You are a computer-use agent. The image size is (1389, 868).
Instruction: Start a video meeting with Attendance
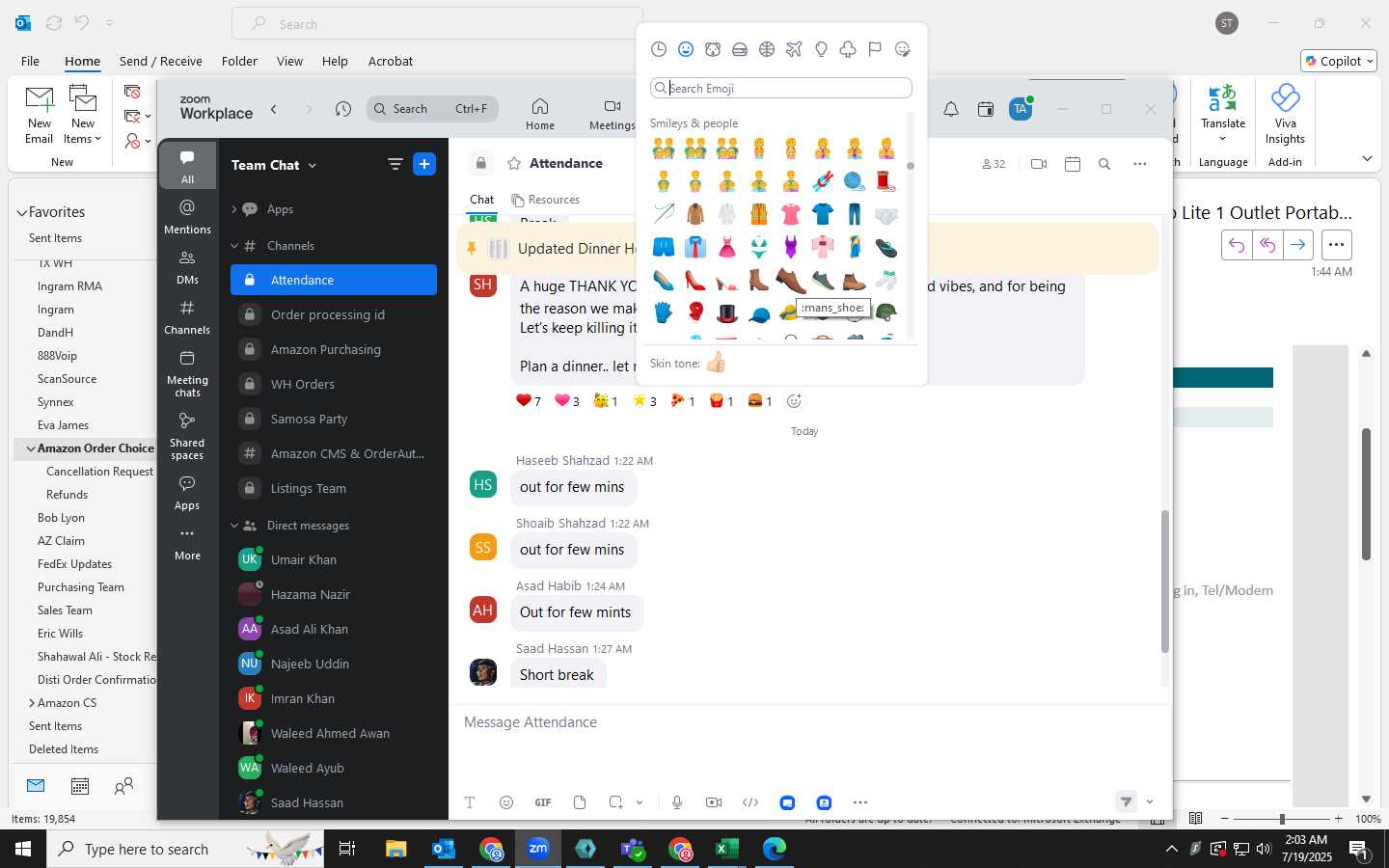click(x=1039, y=164)
